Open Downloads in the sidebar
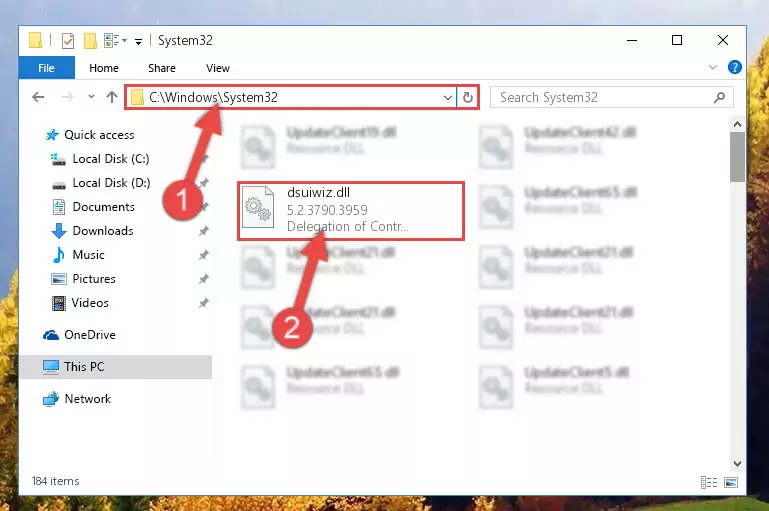 [x=103, y=231]
